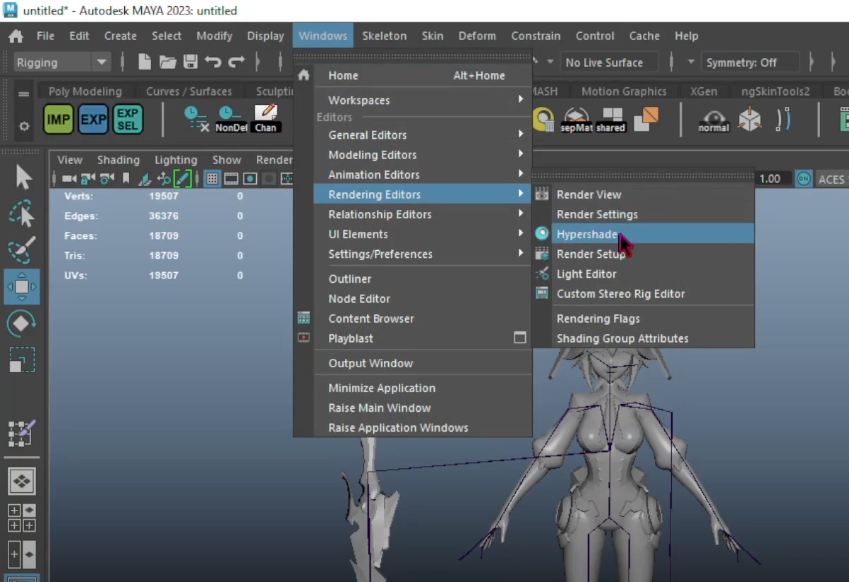
Task: Toggle the film gate display
Action: (231, 179)
